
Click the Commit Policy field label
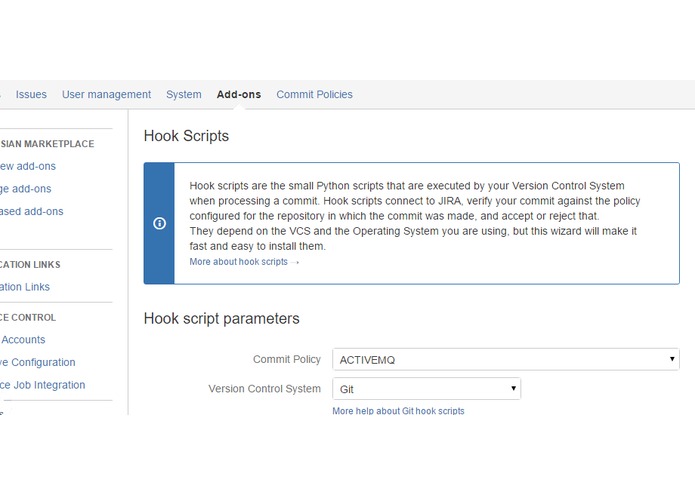287,359
